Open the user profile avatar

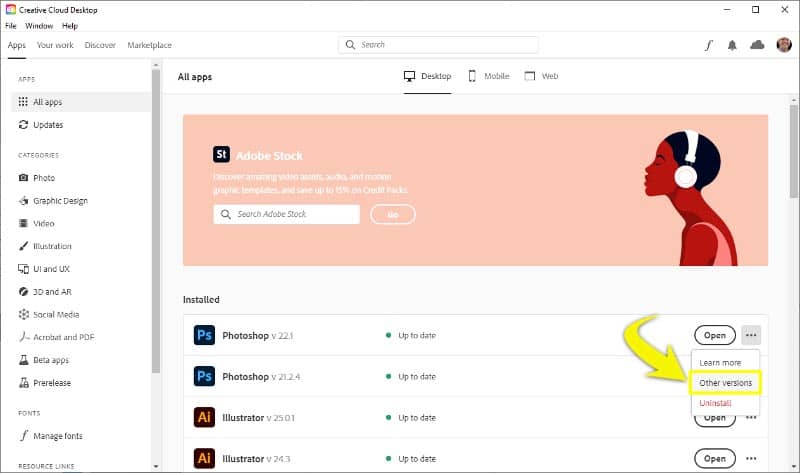point(784,45)
